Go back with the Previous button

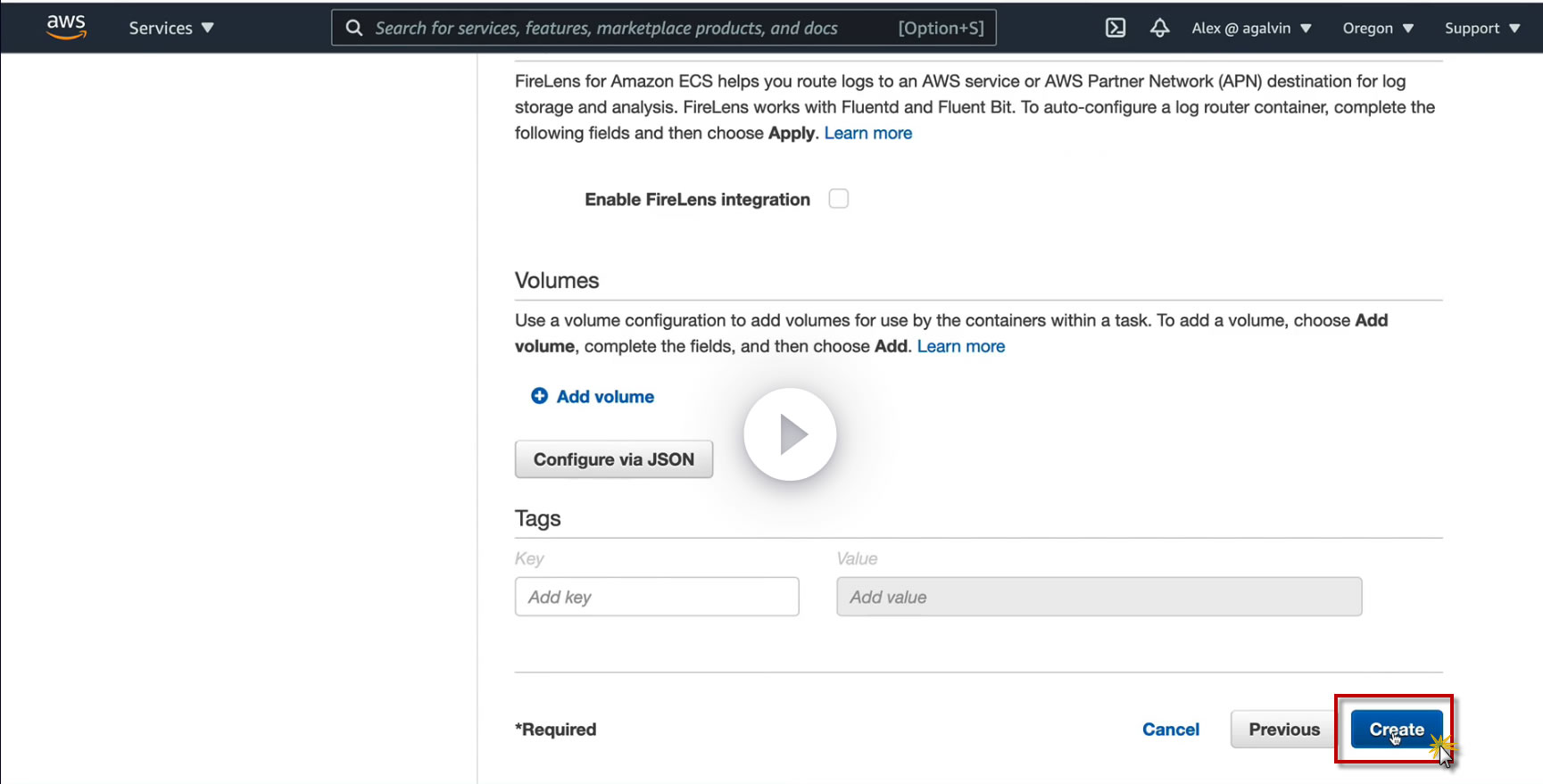(1283, 730)
